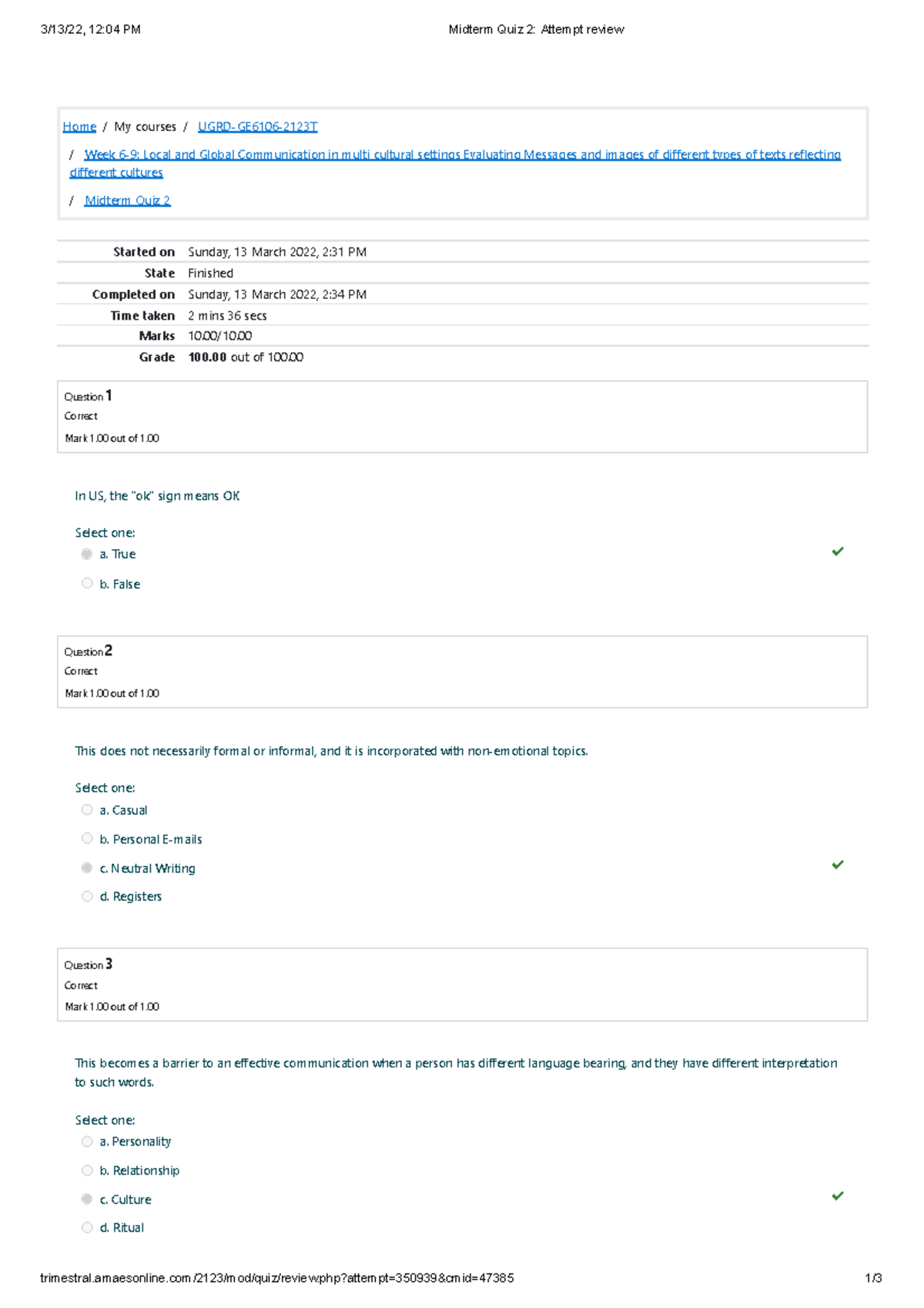Click the green checkmark beside Neutral Writing
Screen dimensions: 924x1308
tap(838, 865)
